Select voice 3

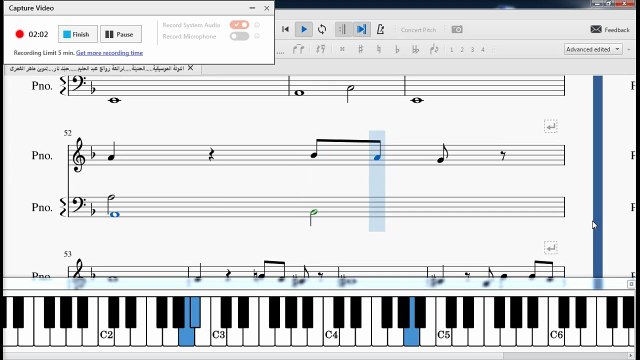472,50
